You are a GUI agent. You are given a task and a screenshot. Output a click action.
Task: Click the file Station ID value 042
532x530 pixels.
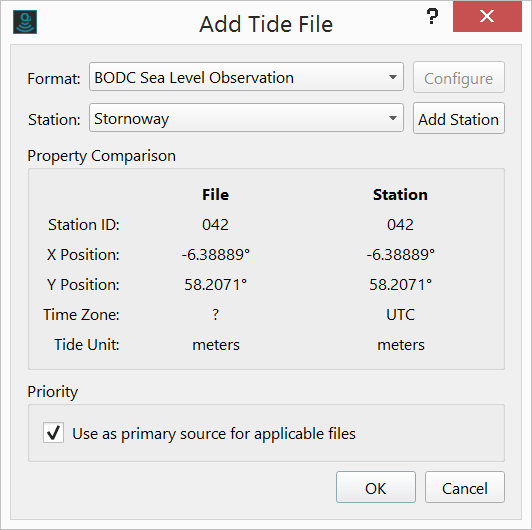coord(215,225)
